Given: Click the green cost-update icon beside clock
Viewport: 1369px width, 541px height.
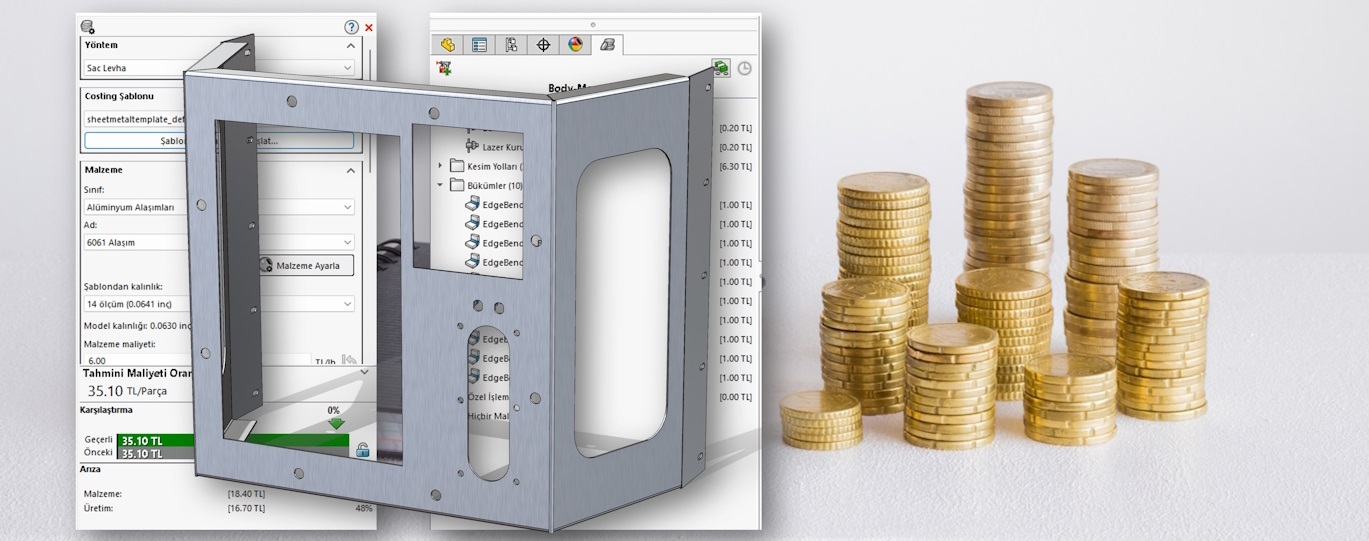Looking at the screenshot, I should coord(721,68).
